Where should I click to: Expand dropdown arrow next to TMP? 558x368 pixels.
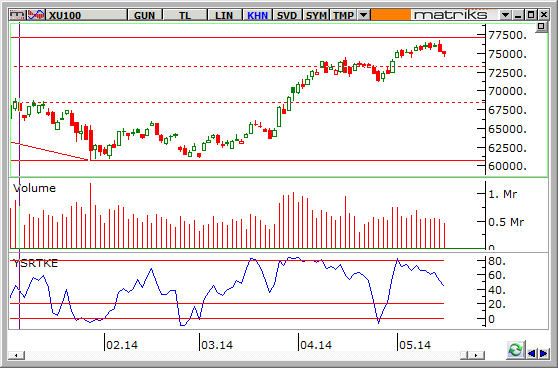point(363,15)
